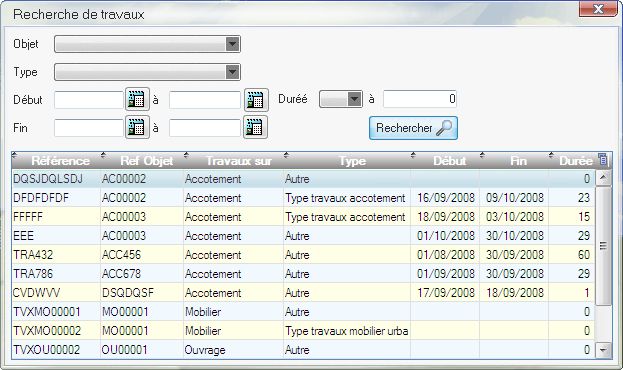Sort by the Début column header
This screenshot has height=370, width=623.
[445, 161]
